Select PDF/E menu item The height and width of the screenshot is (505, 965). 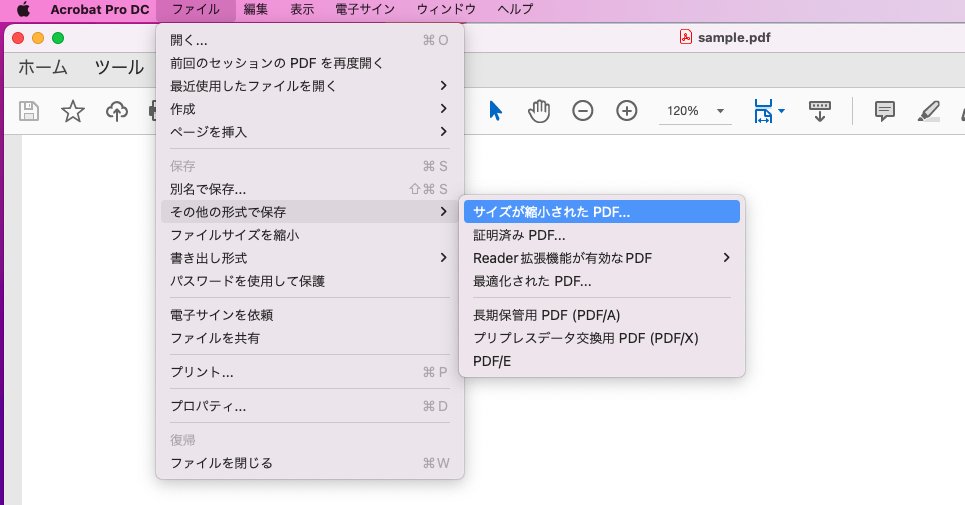coord(601,361)
